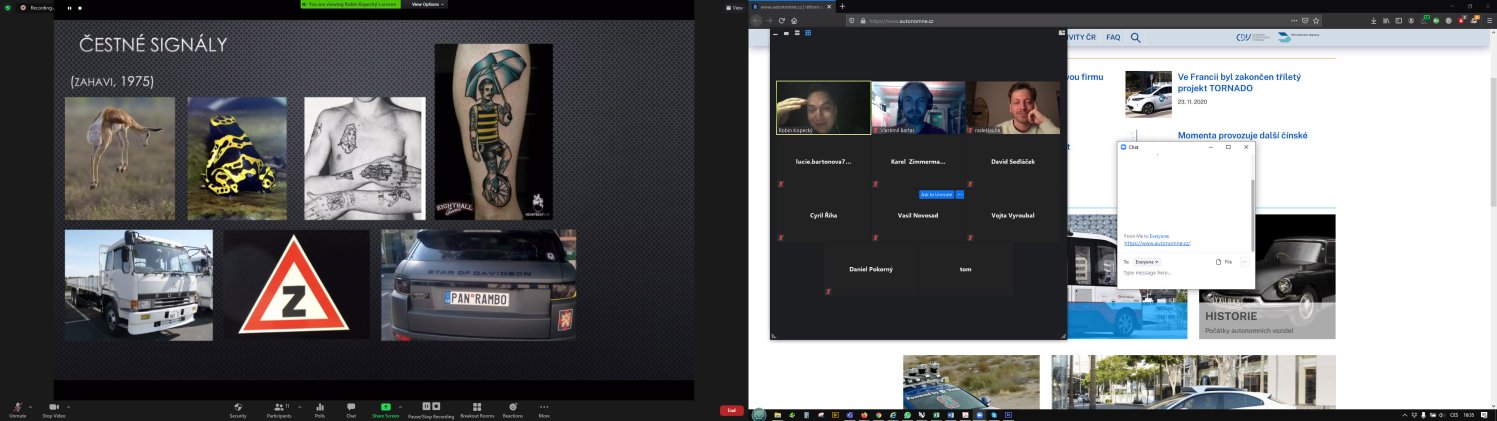Toggle Stop Video camera button

coord(54,408)
